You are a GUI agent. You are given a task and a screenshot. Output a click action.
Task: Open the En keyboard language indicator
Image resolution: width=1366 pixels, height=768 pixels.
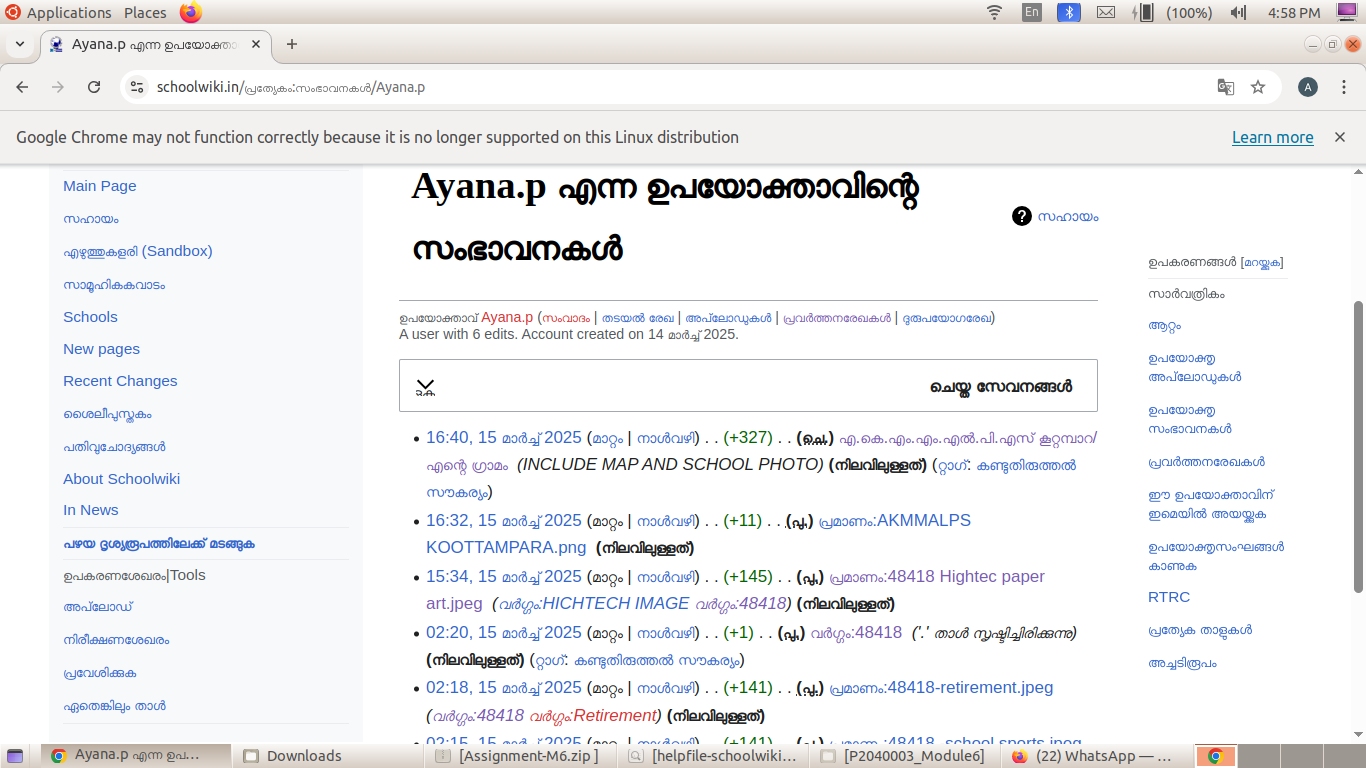click(1032, 13)
